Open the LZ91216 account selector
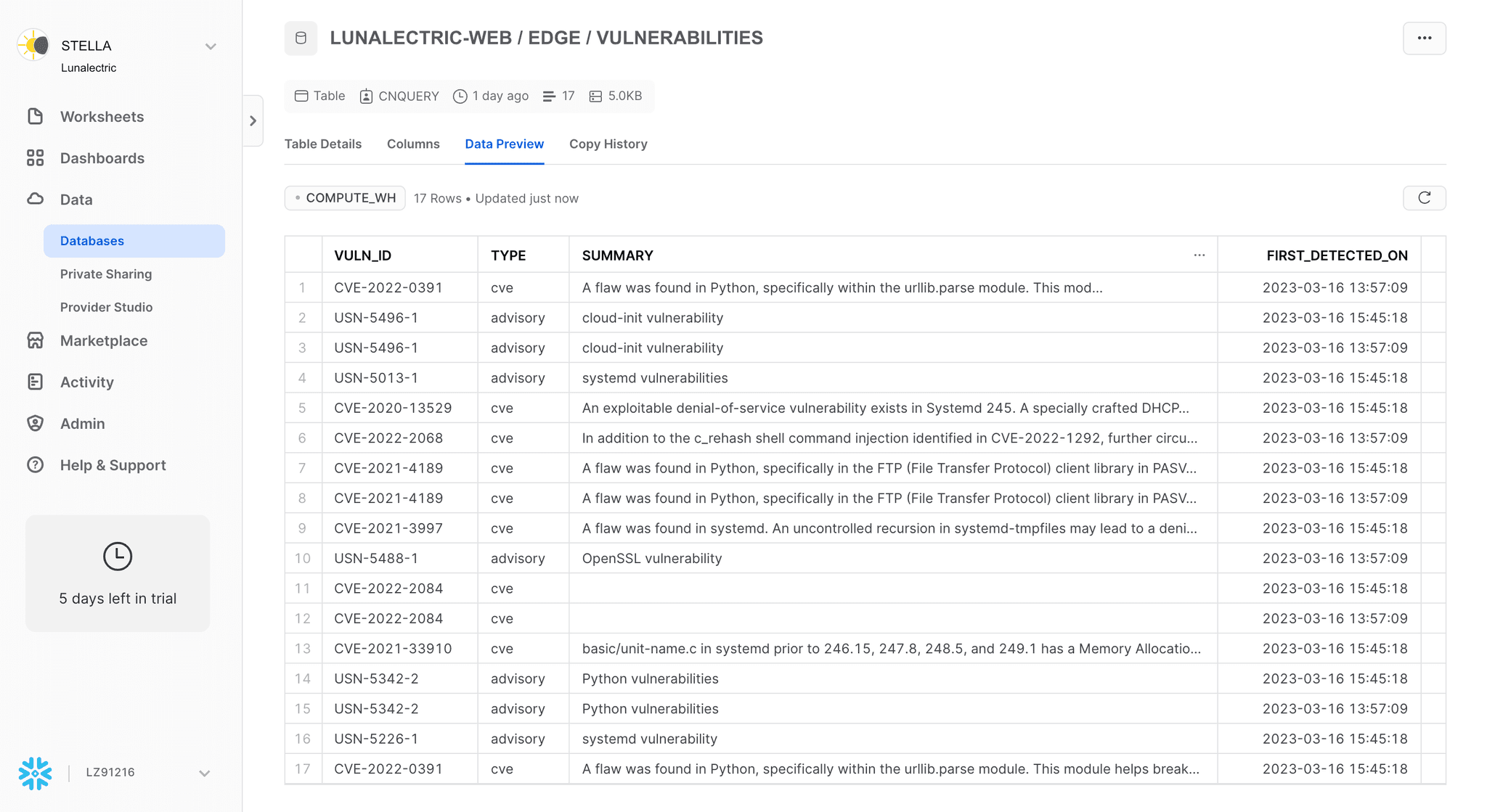 coord(204,773)
